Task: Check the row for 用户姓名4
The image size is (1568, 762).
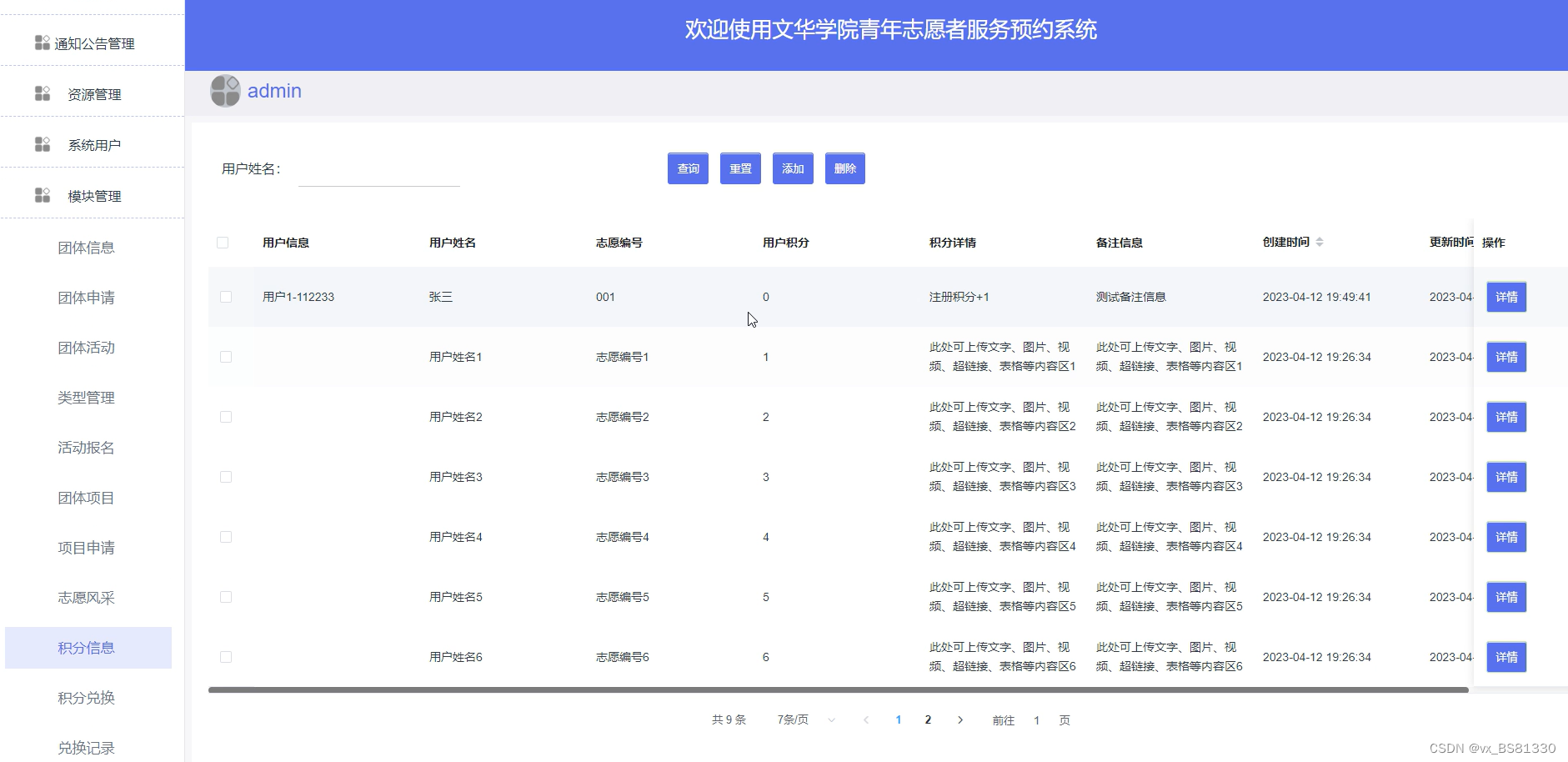Action: point(226,537)
